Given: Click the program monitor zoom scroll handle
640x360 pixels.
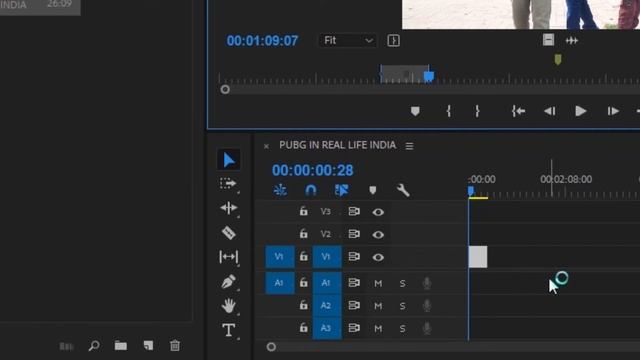Looking at the screenshot, I should point(225,89).
